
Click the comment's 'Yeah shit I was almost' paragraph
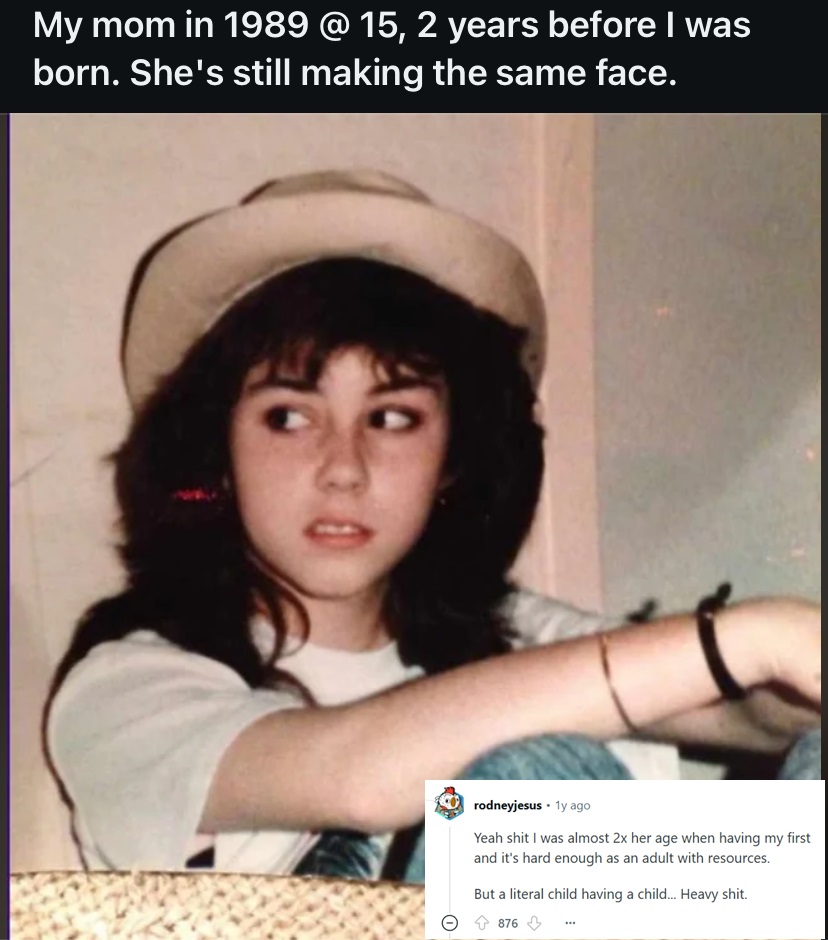[642, 847]
